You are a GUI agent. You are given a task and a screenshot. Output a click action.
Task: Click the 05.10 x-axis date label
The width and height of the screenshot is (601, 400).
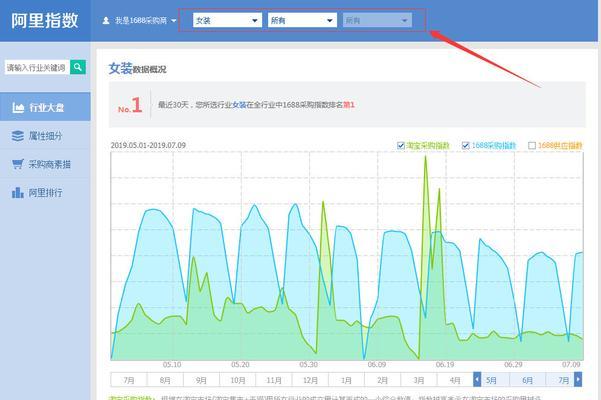coord(172,364)
